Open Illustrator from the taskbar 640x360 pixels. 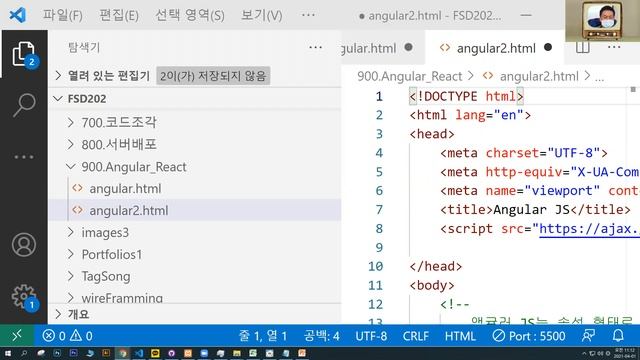click(106, 353)
